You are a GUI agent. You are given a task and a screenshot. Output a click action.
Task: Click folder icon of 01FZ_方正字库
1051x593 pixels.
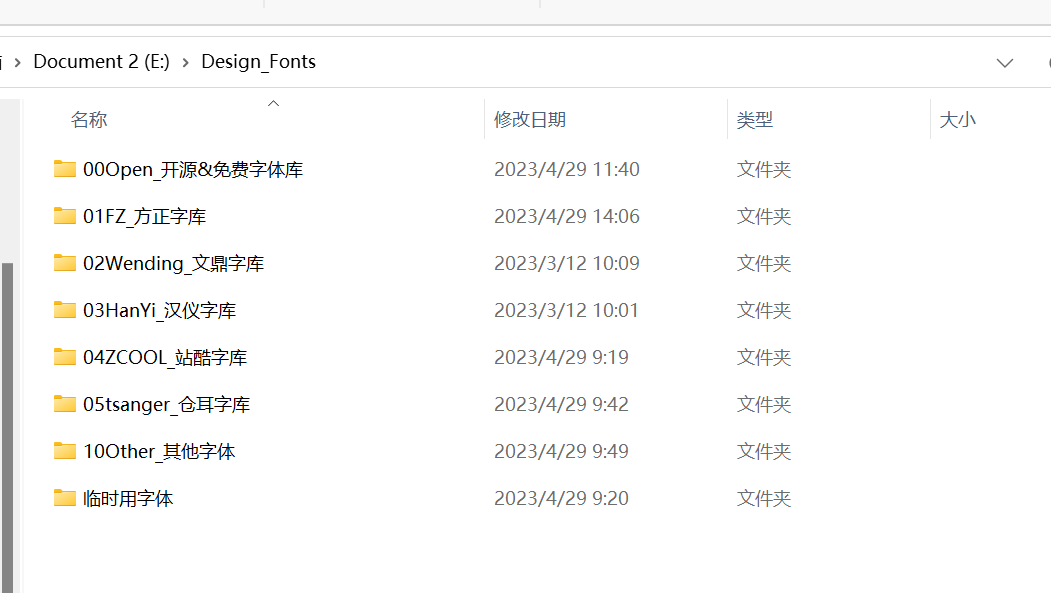(64, 216)
